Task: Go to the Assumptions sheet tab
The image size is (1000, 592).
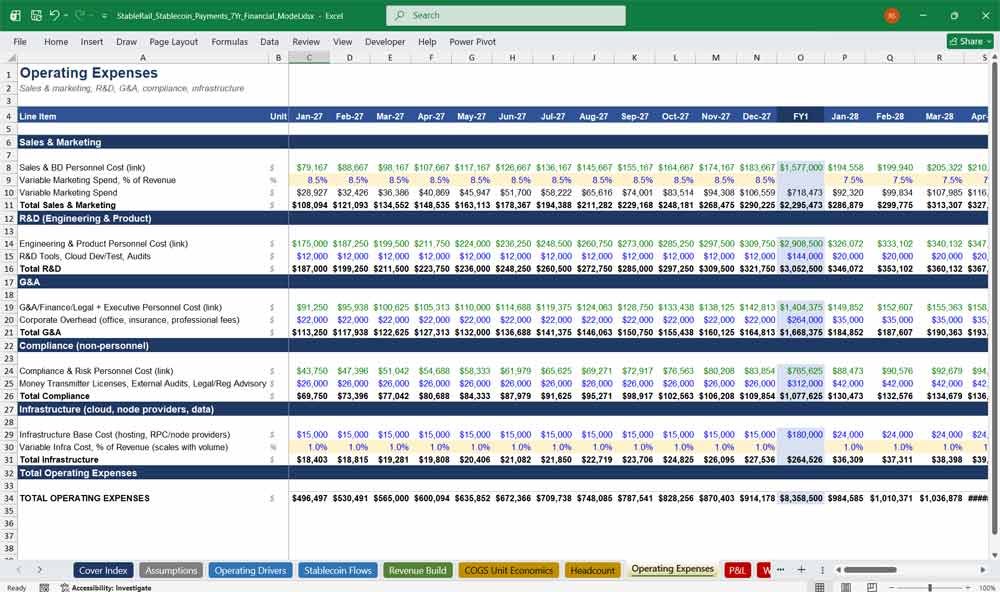Action: [x=171, y=570]
